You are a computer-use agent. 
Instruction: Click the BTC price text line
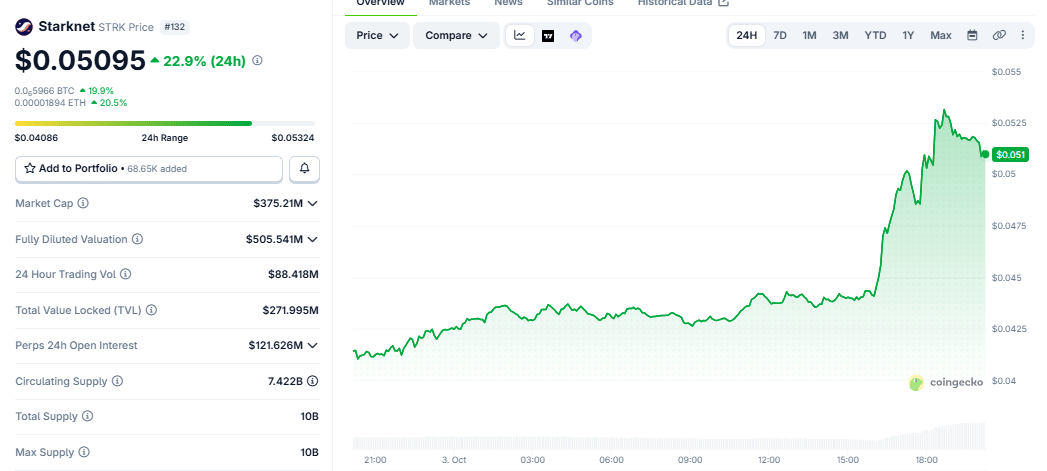(45, 90)
